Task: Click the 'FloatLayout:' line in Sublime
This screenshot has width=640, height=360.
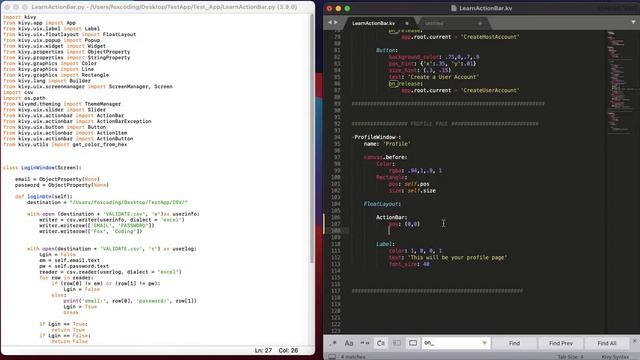Action: [382, 204]
